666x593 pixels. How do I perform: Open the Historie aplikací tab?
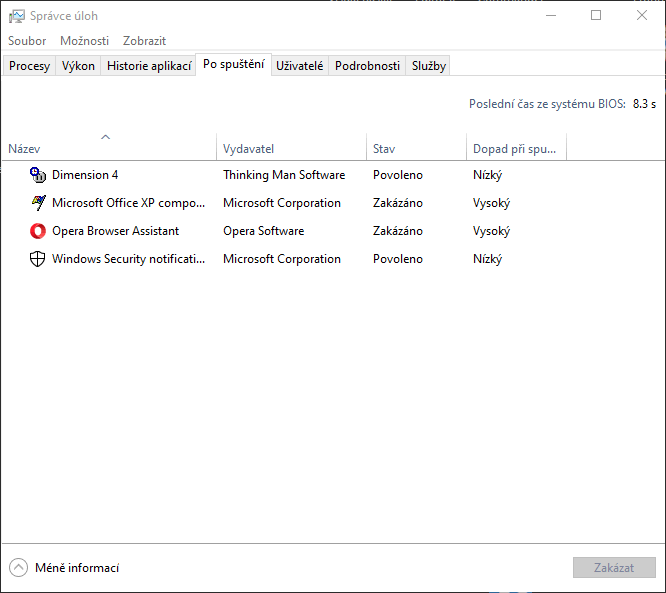tap(149, 66)
